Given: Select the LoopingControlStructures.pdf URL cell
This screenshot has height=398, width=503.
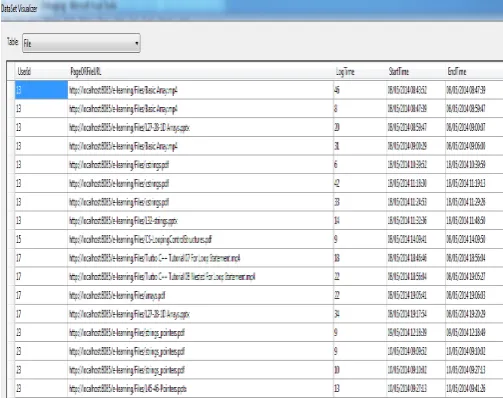Looking at the screenshot, I should [x=200, y=239].
